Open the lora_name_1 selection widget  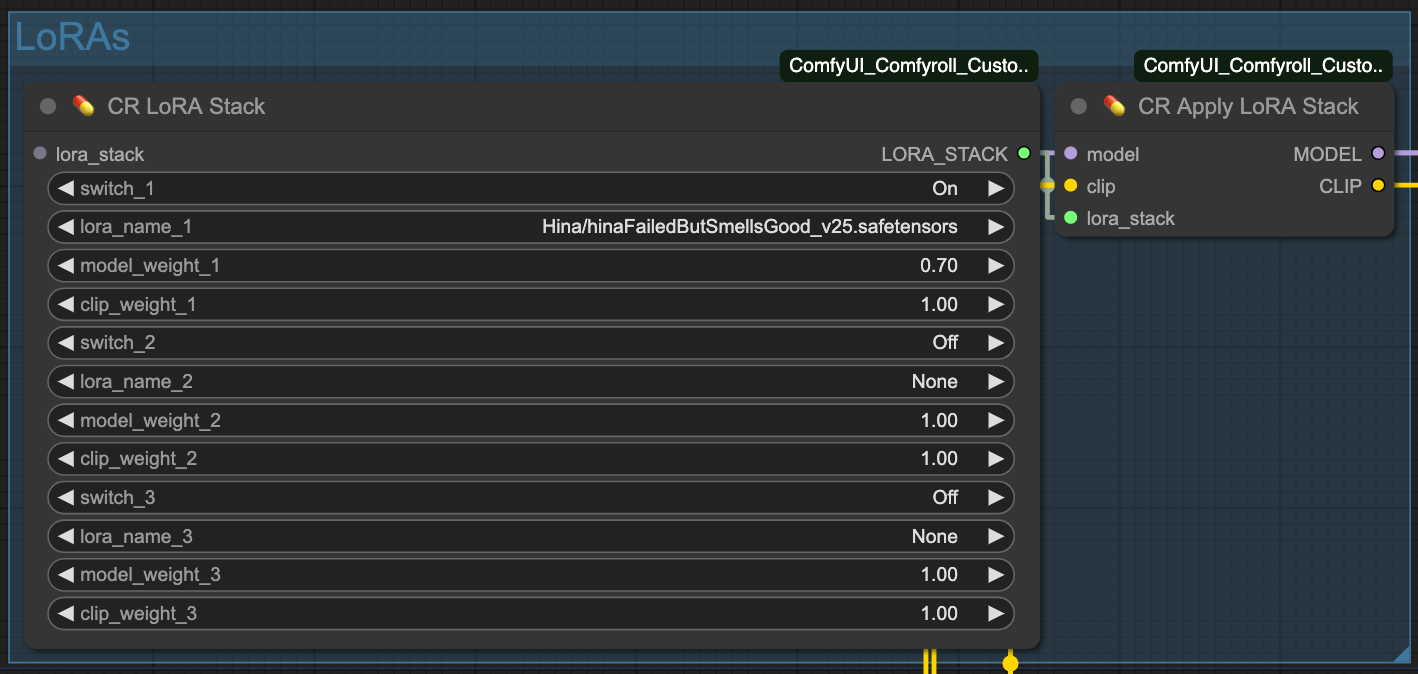click(531, 227)
